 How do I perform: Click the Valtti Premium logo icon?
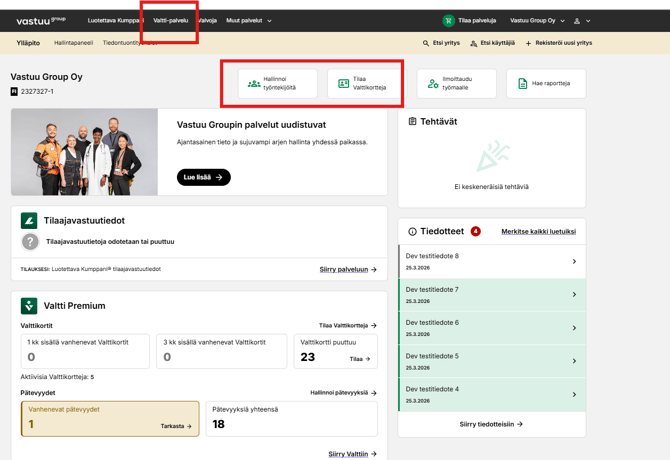click(29, 306)
